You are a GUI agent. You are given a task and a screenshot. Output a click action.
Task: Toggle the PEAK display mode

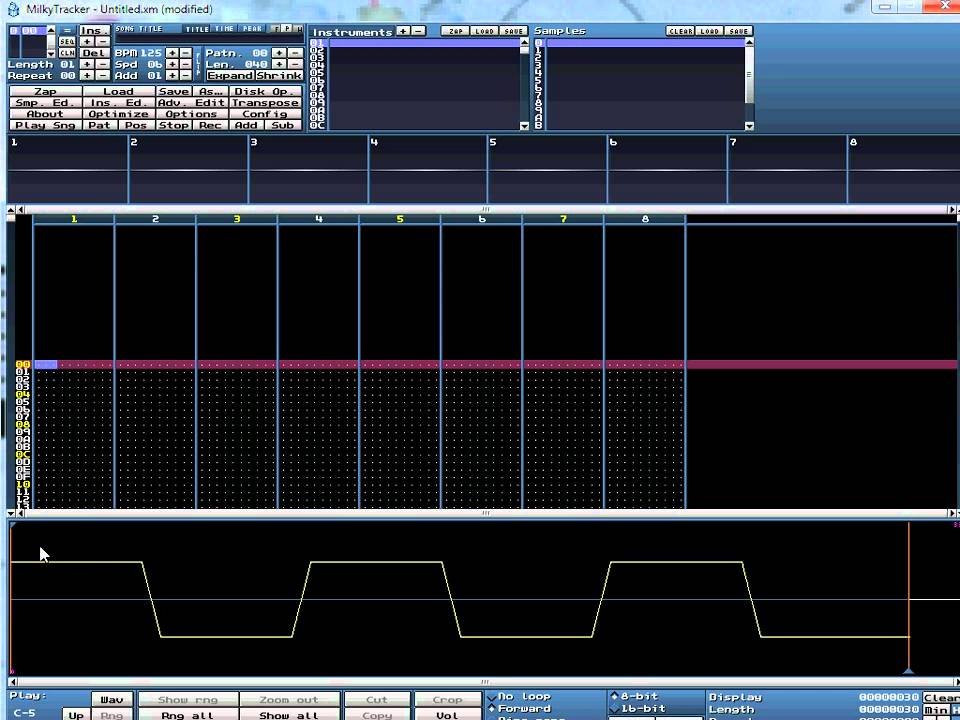point(252,29)
